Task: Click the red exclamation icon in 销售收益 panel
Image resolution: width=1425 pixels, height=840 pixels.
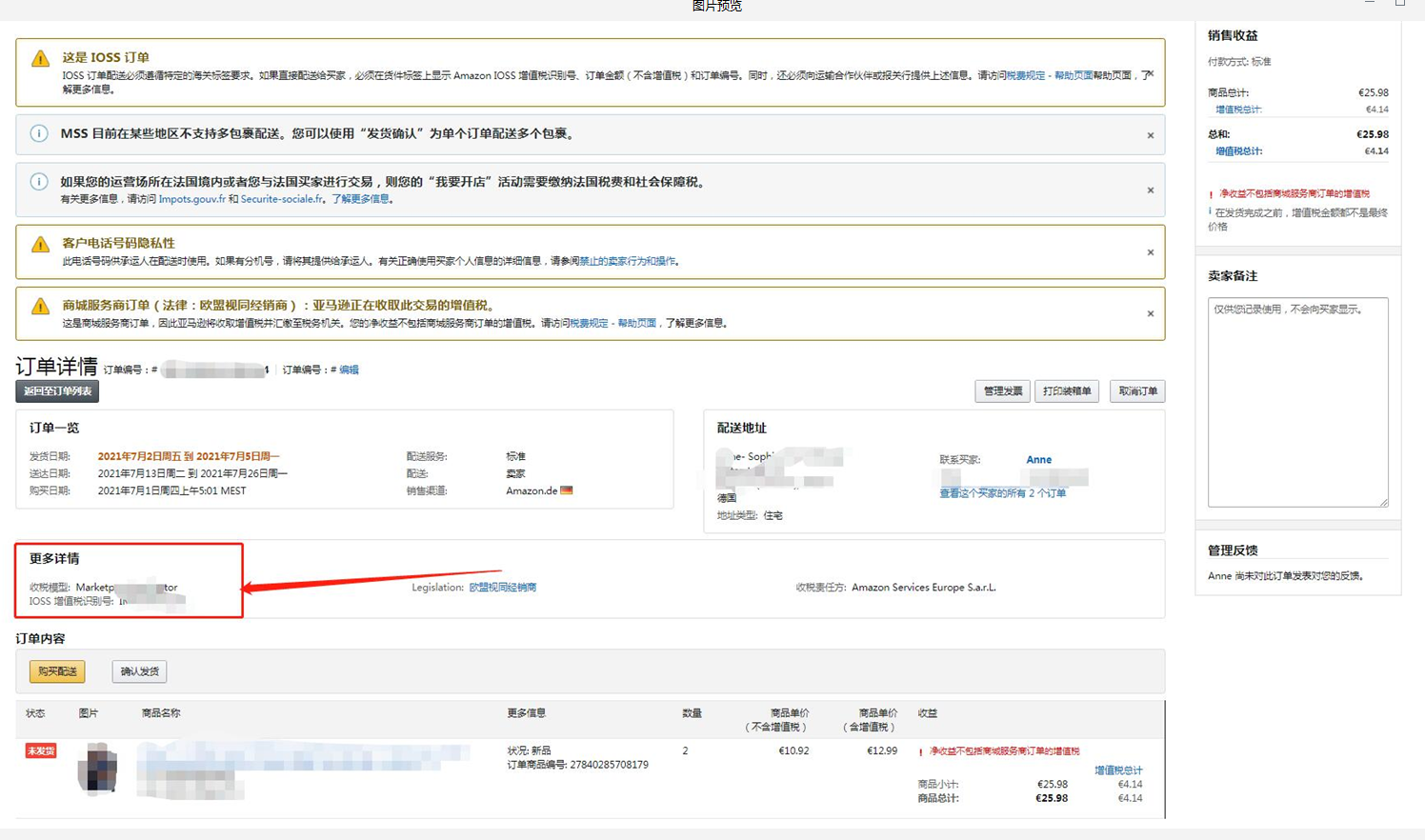Action: (1212, 194)
